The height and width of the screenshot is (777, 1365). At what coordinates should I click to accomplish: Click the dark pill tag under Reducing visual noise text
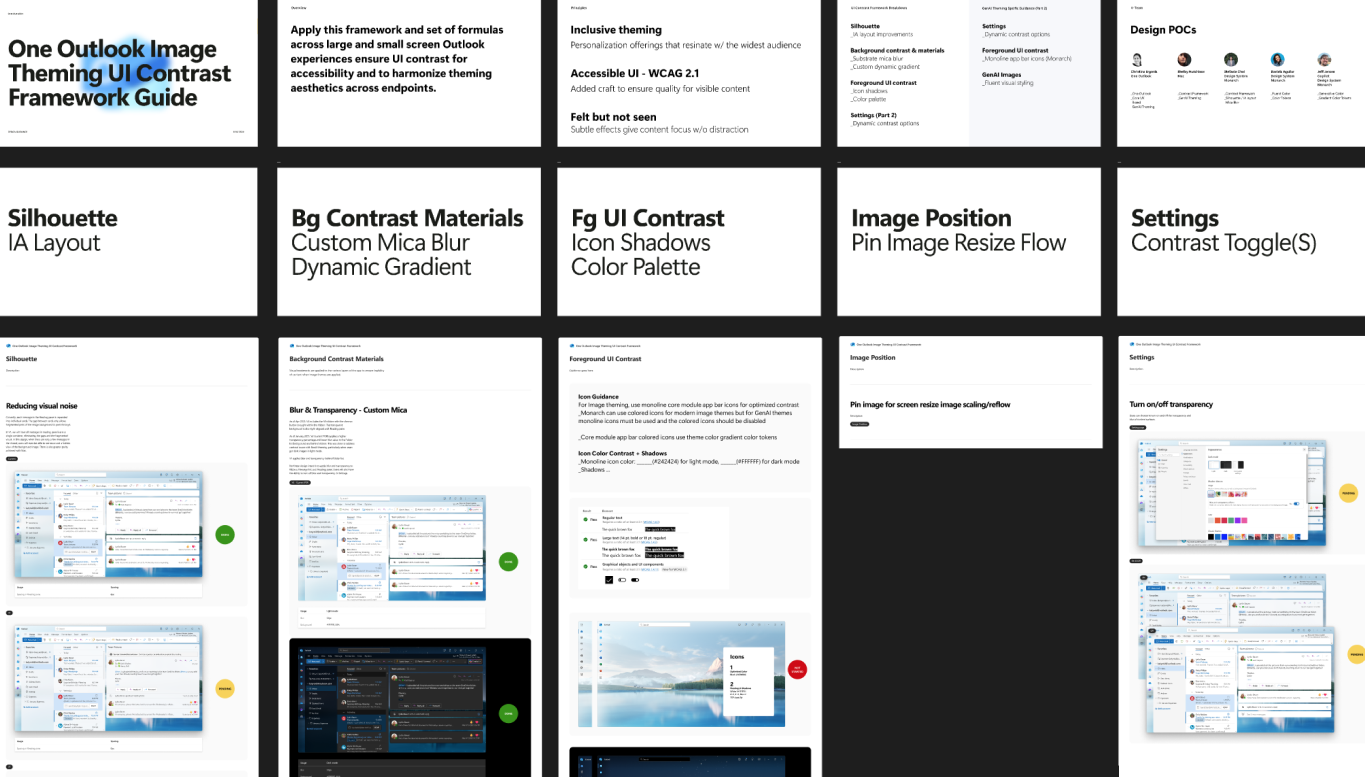[x=13, y=458]
